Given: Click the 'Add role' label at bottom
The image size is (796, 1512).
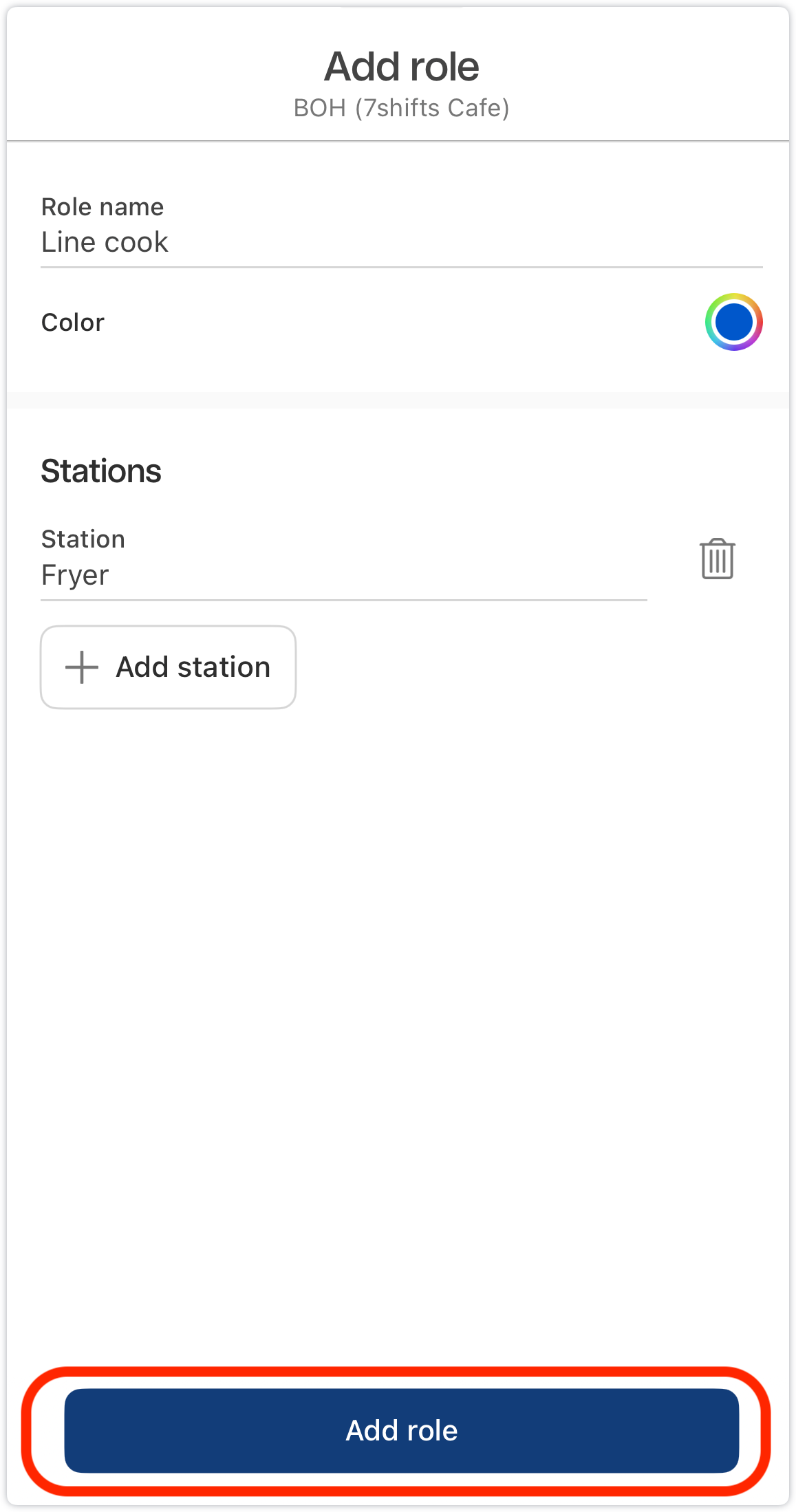Looking at the screenshot, I should click(402, 1431).
